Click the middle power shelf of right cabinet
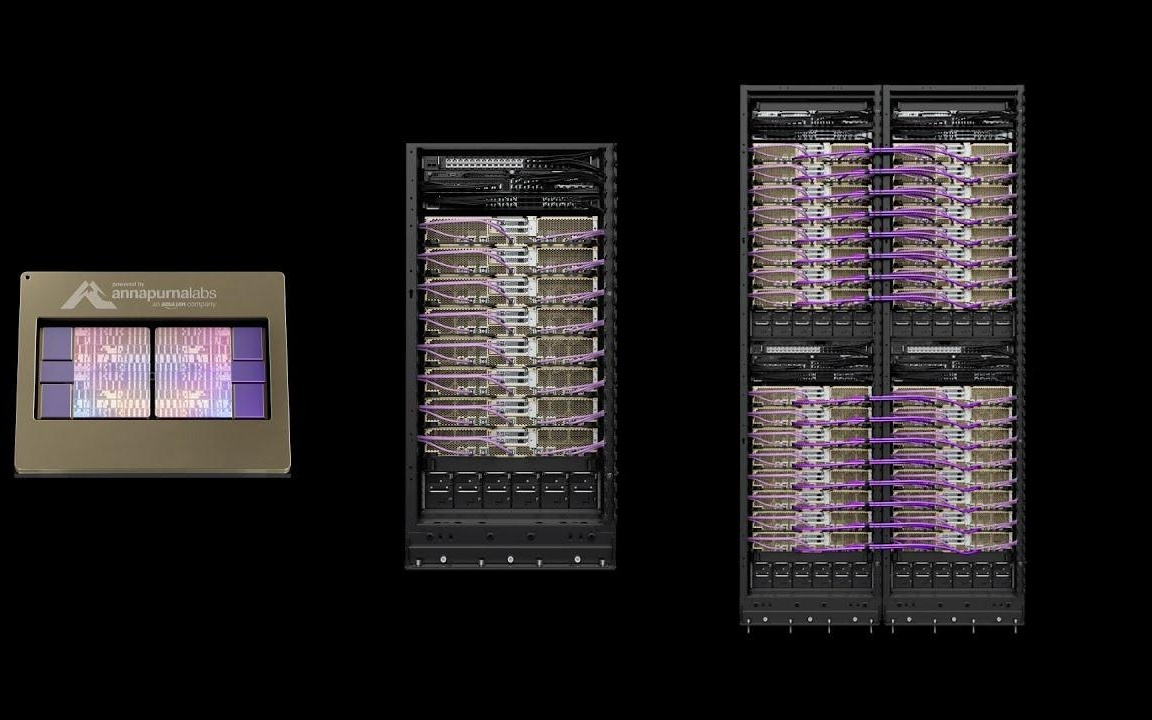 pyautogui.click(x=953, y=324)
